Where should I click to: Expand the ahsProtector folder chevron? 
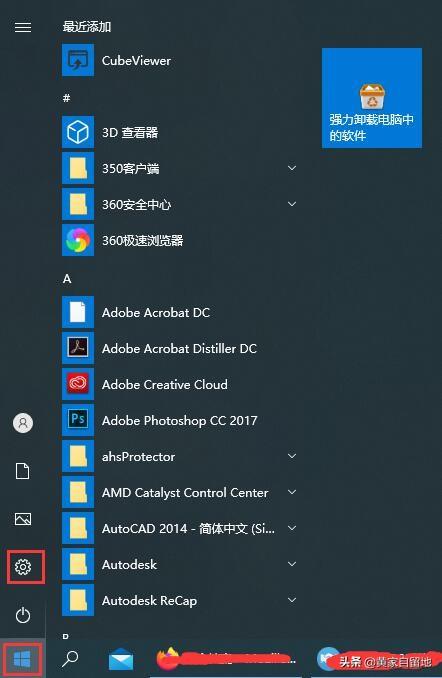[x=292, y=456]
